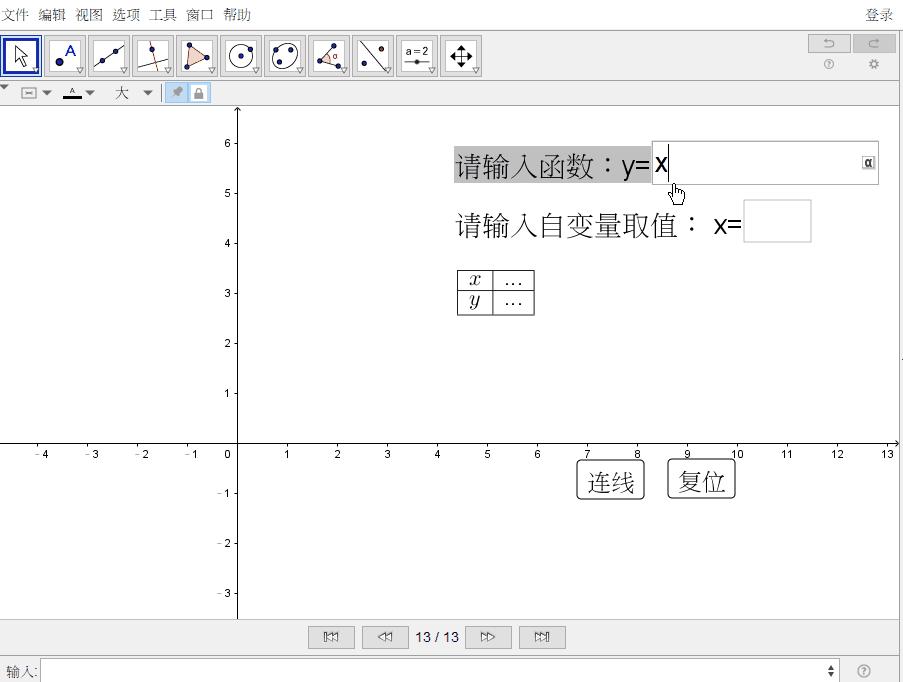903x682 pixels.
Task: Expand the Move tool options arrow
Action: [x=35, y=69]
